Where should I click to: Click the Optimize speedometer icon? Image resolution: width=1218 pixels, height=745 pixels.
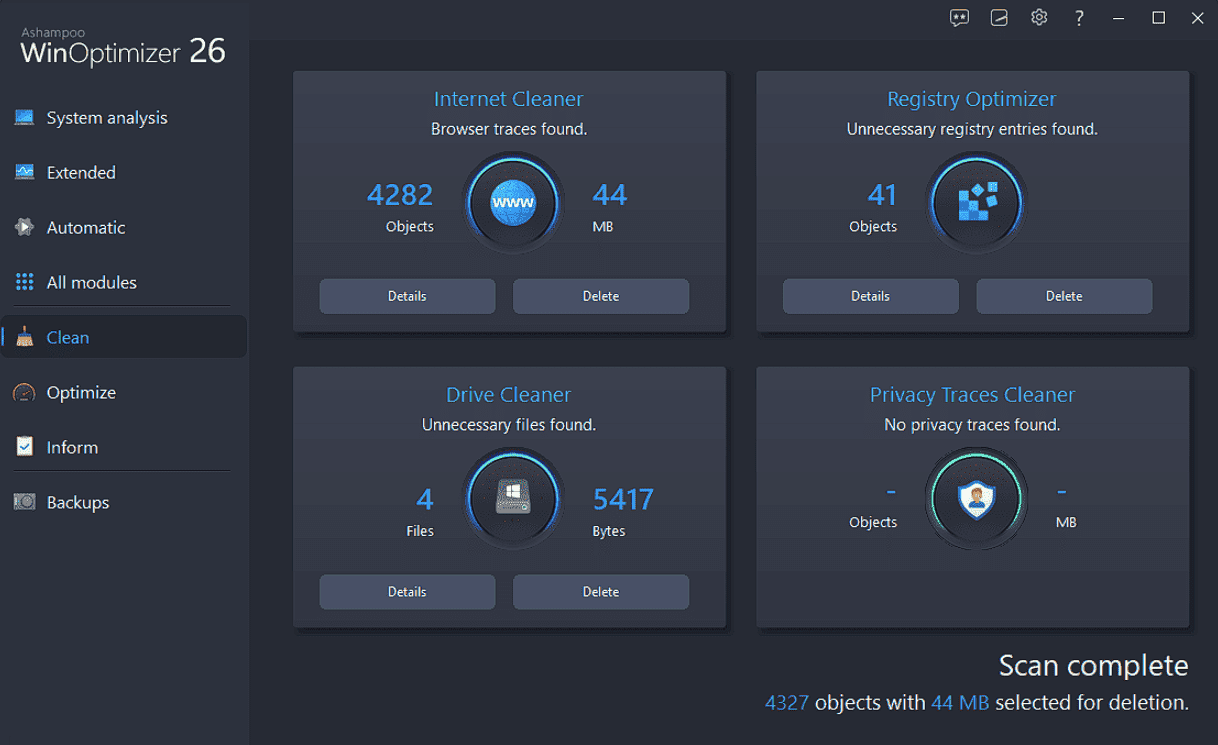pos(24,393)
